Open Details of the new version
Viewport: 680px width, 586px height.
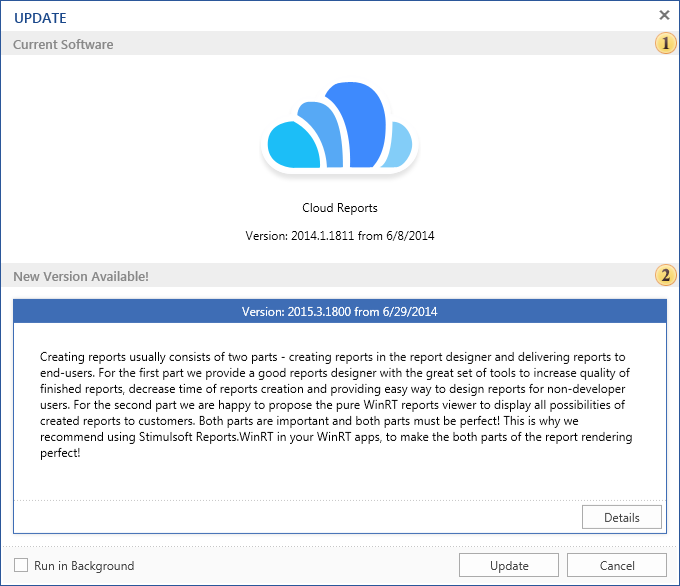click(x=621, y=517)
